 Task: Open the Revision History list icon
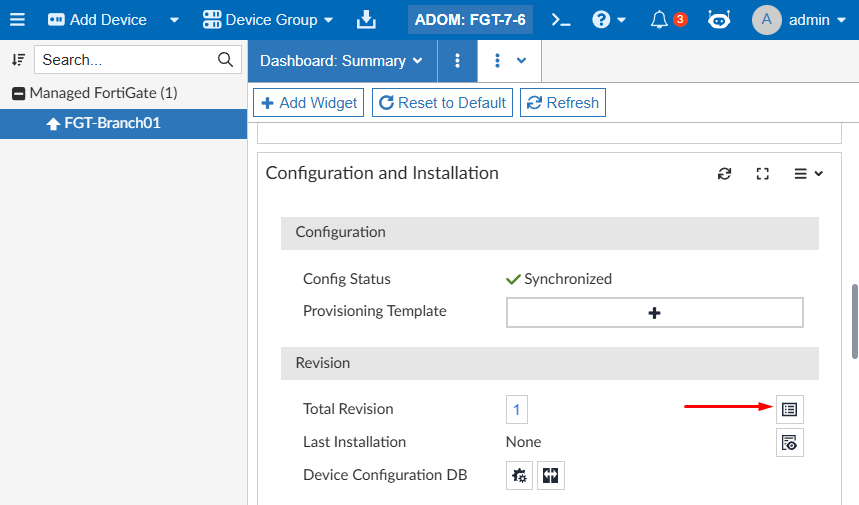tap(789, 410)
